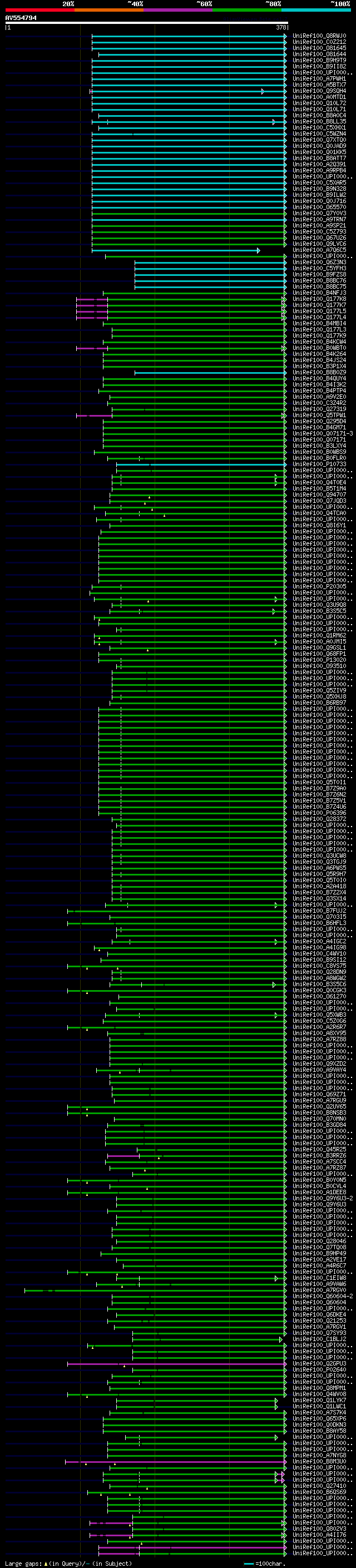Click the cyan alignment bar of UniRef100_A7Q6C5
The width and height of the screenshot is (356, 1568).
point(176,250)
